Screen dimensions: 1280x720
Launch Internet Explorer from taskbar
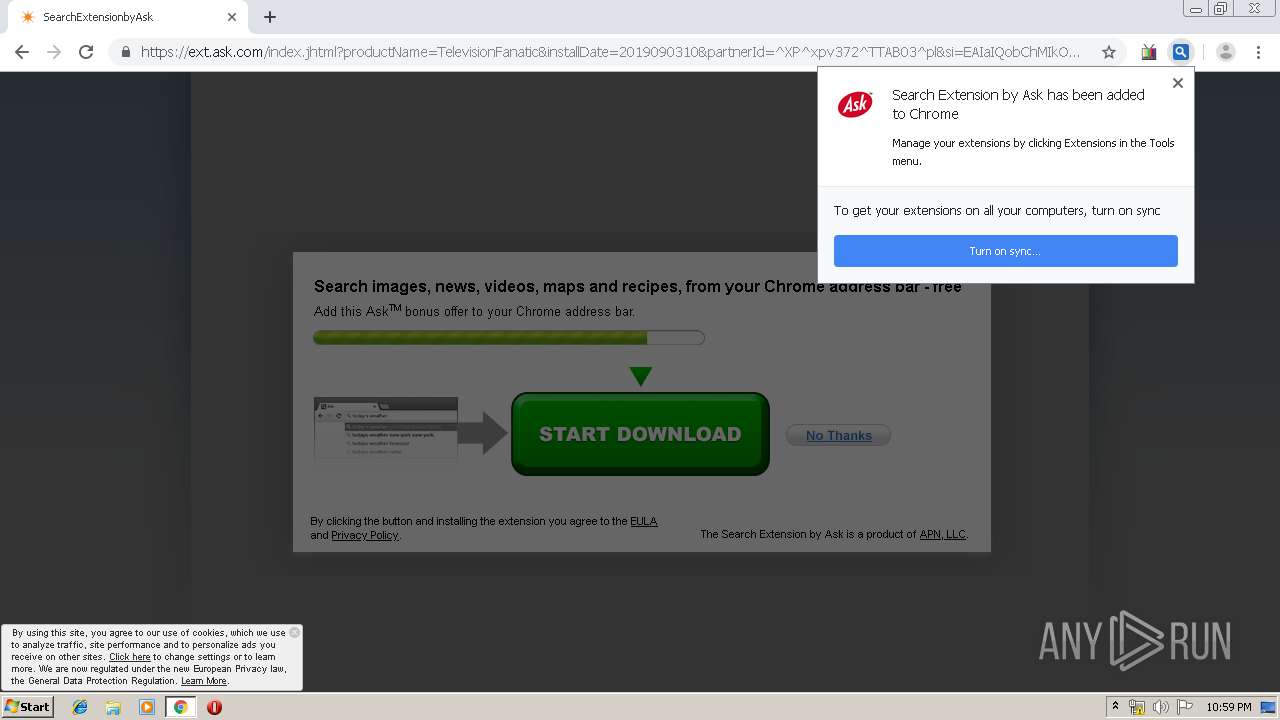coord(80,707)
